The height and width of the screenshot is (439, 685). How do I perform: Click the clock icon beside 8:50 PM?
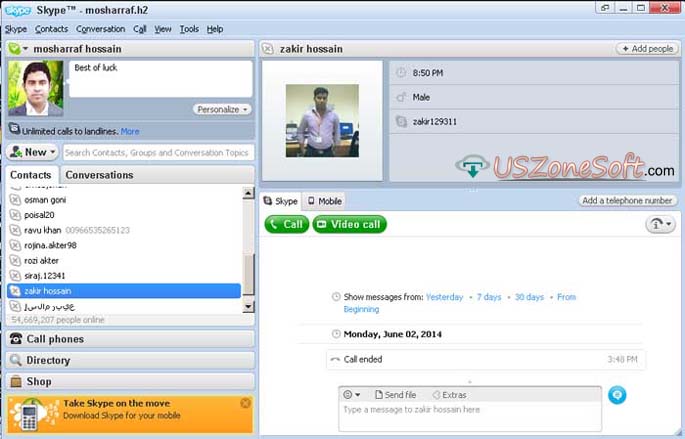point(401,73)
